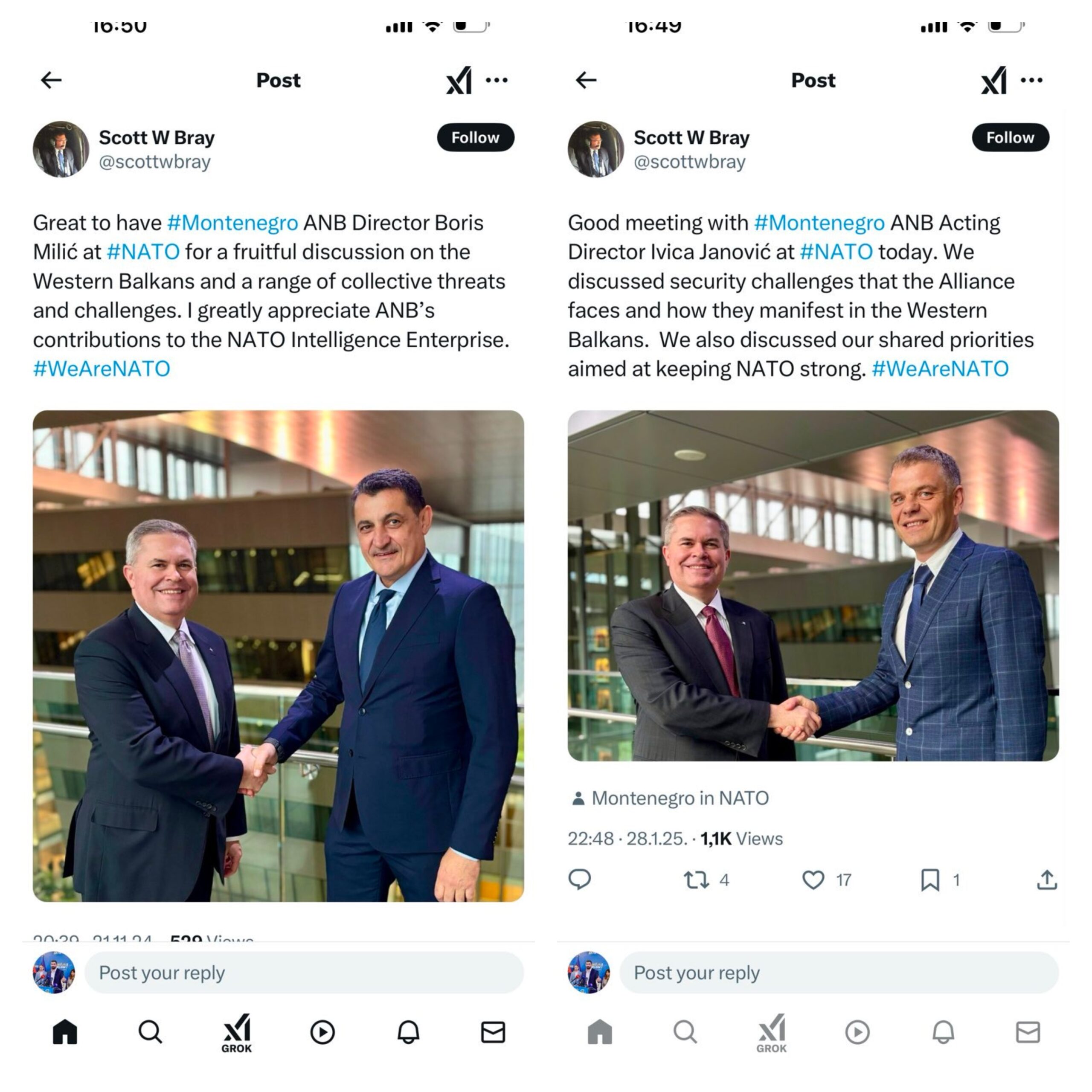Viewport: 1092px width, 1092px height.
Task: Open three-dot menu on left post
Action: coord(496,80)
